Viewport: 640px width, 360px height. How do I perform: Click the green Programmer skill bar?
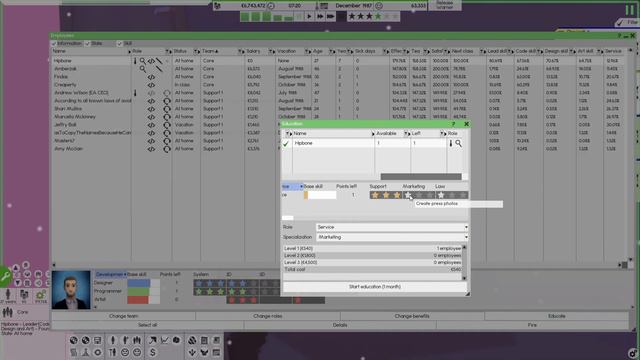[139, 291]
